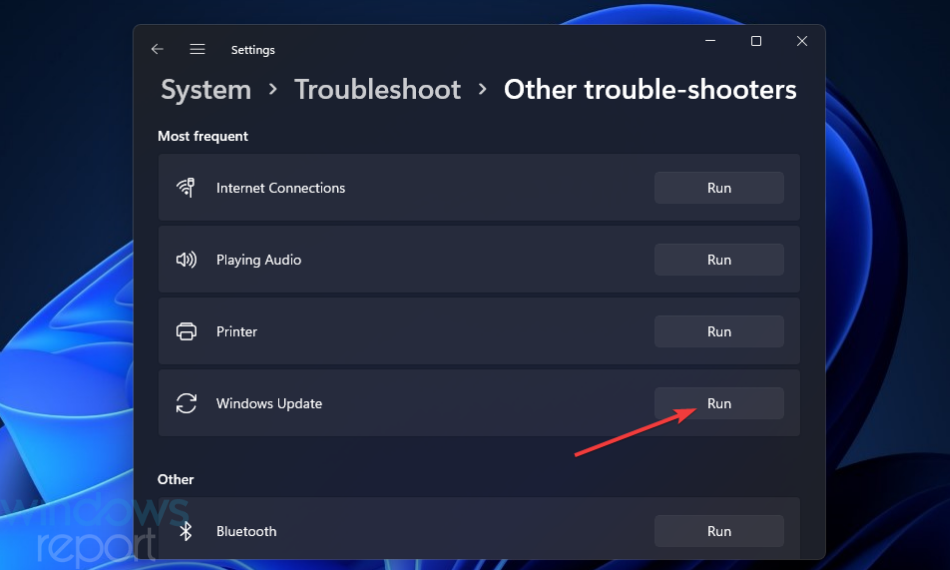The image size is (950, 570).
Task: Go to System in the breadcrumb
Action: point(205,90)
